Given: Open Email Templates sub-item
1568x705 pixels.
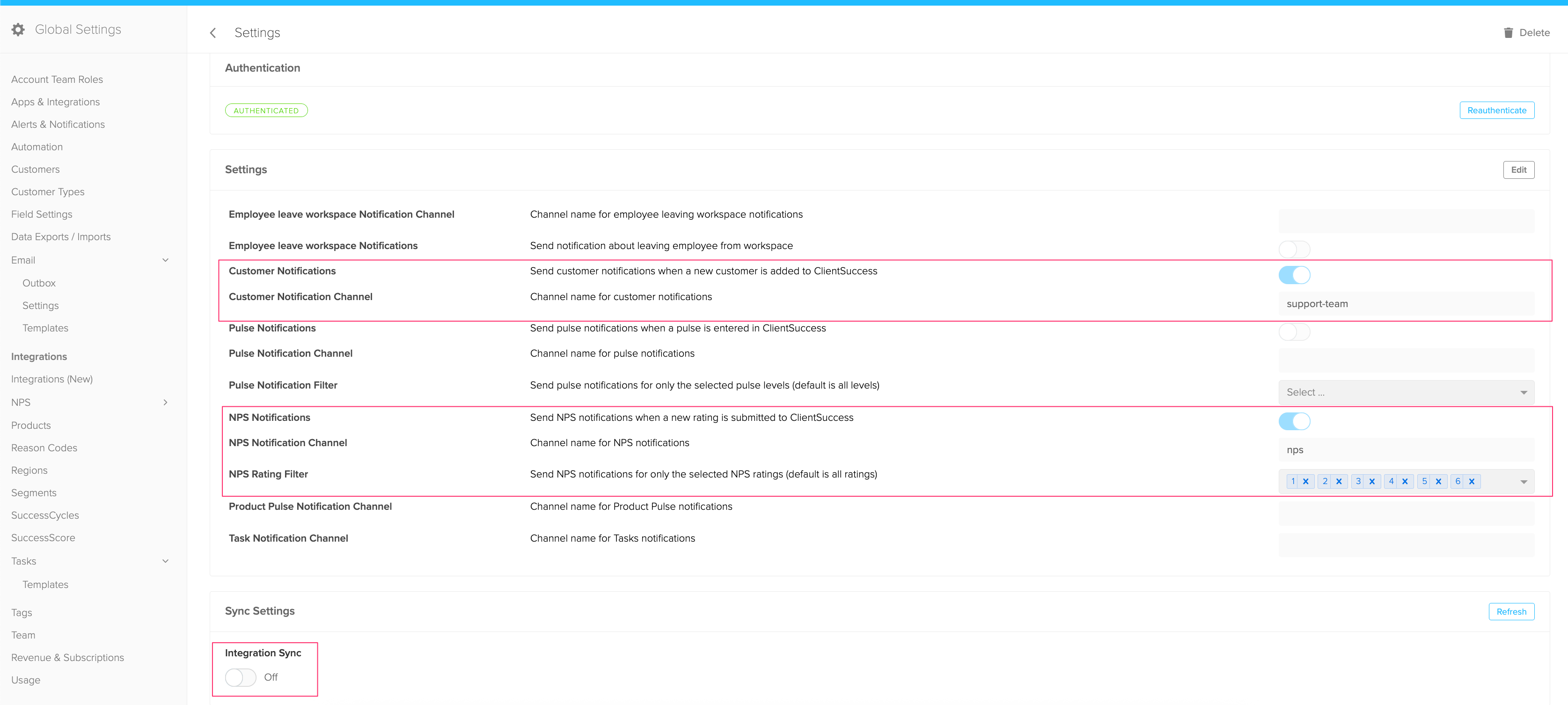Looking at the screenshot, I should pos(46,328).
